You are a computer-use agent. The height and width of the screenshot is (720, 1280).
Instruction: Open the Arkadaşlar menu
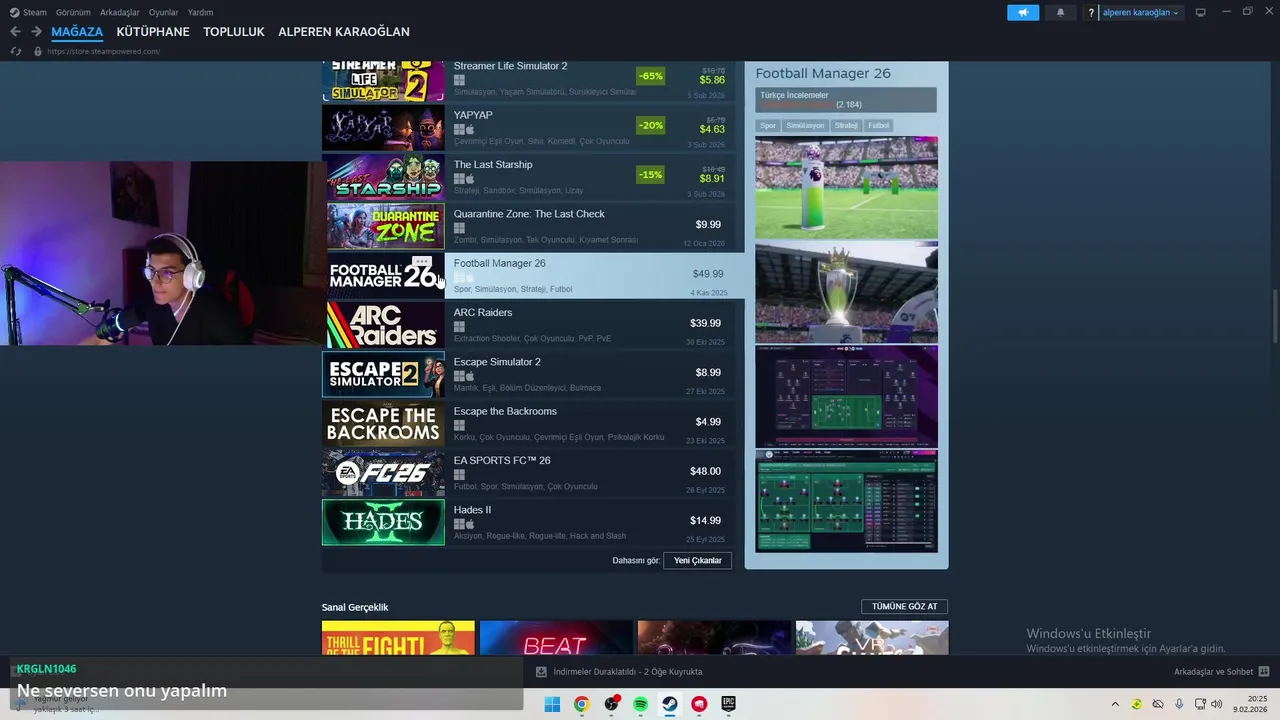(x=120, y=12)
